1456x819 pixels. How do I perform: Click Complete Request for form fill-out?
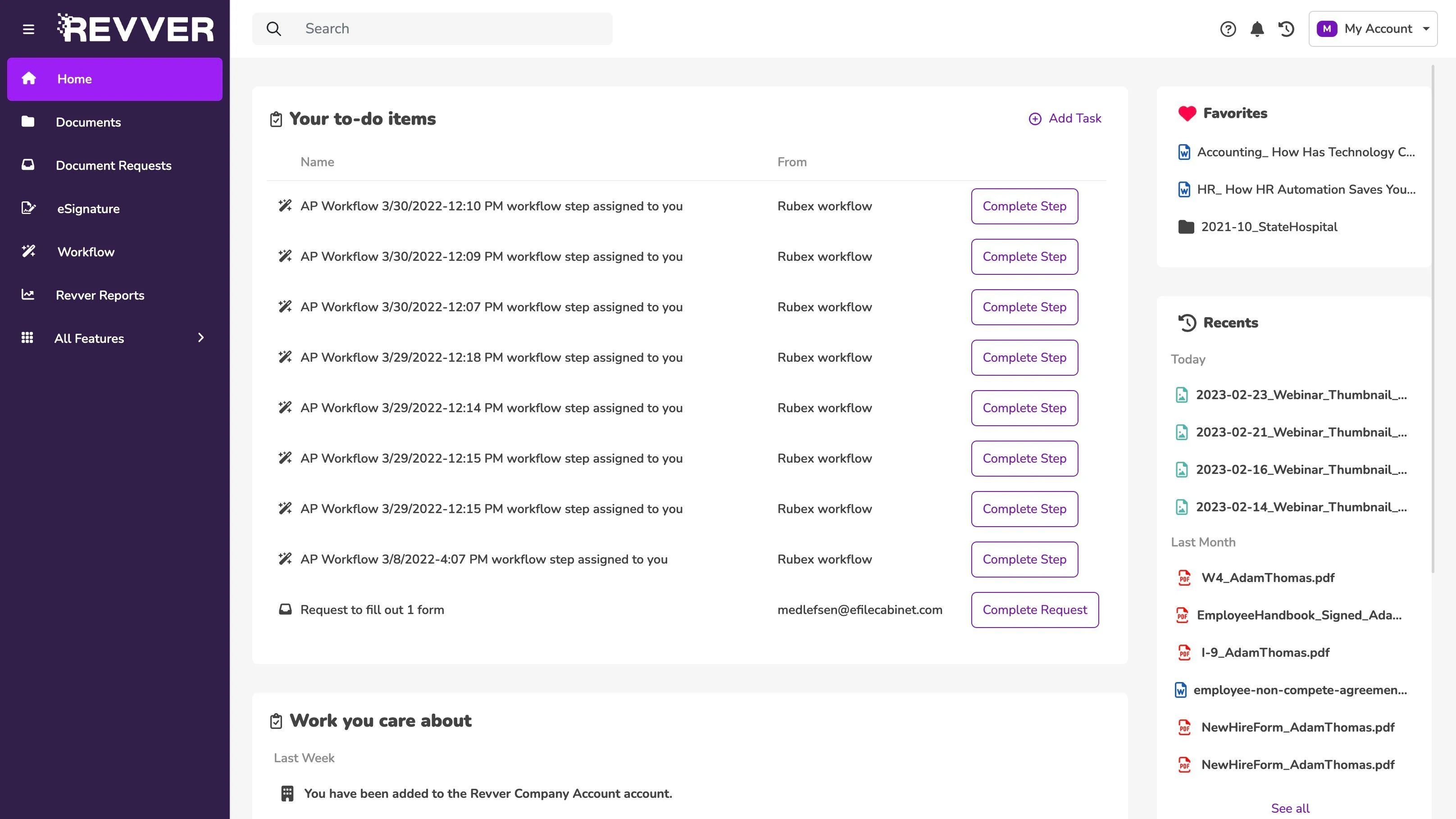(x=1035, y=610)
